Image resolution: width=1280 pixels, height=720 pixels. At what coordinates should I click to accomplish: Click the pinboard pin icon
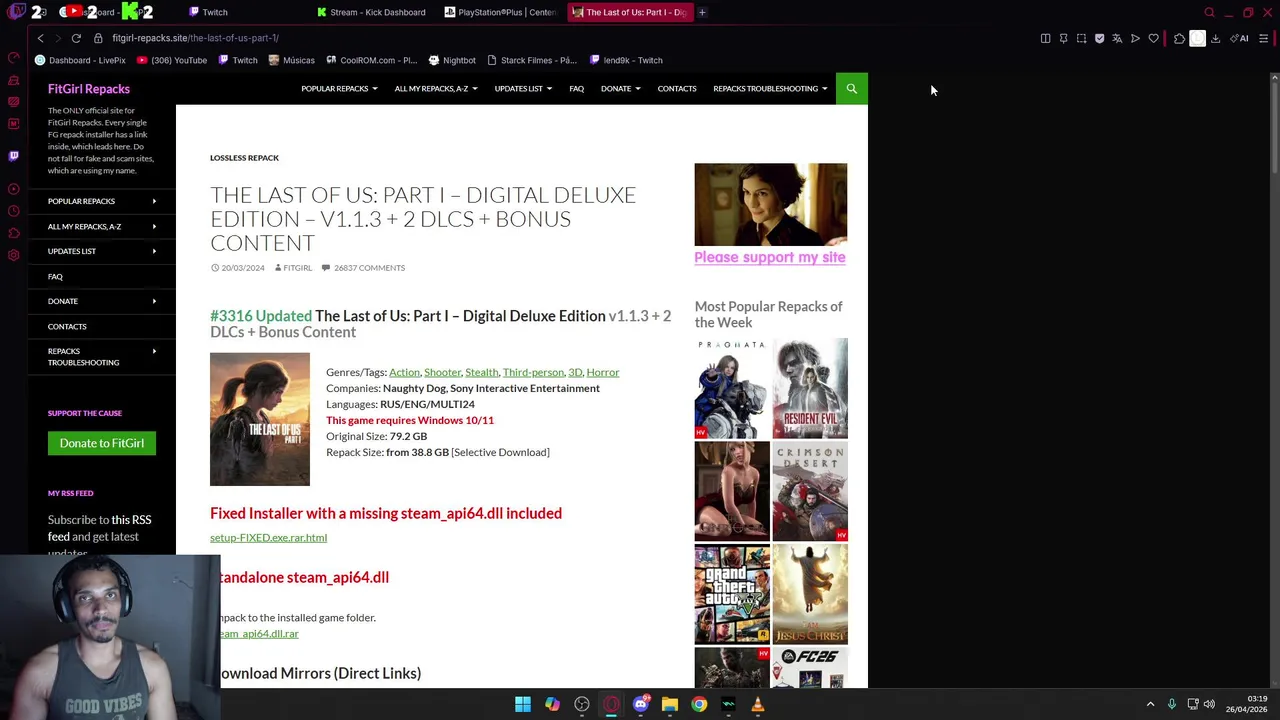[1064, 38]
